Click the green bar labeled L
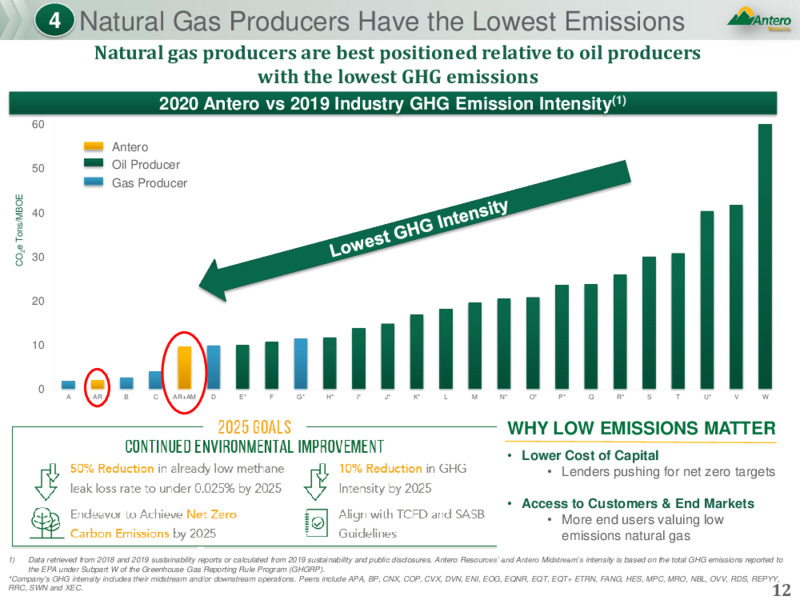Image resolution: width=800 pixels, height=600 pixels. tap(445, 349)
